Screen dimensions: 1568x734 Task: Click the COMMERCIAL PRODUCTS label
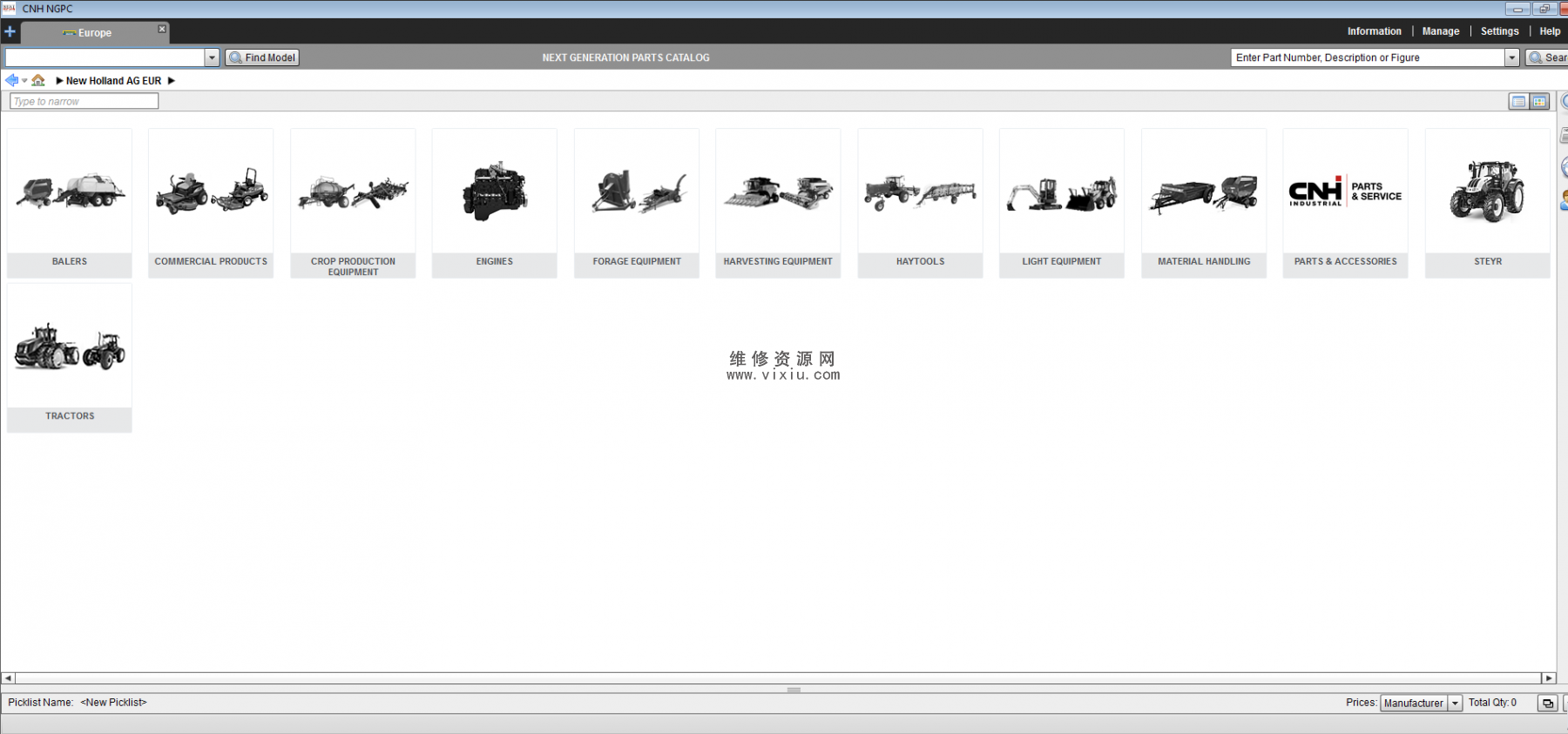click(x=211, y=261)
